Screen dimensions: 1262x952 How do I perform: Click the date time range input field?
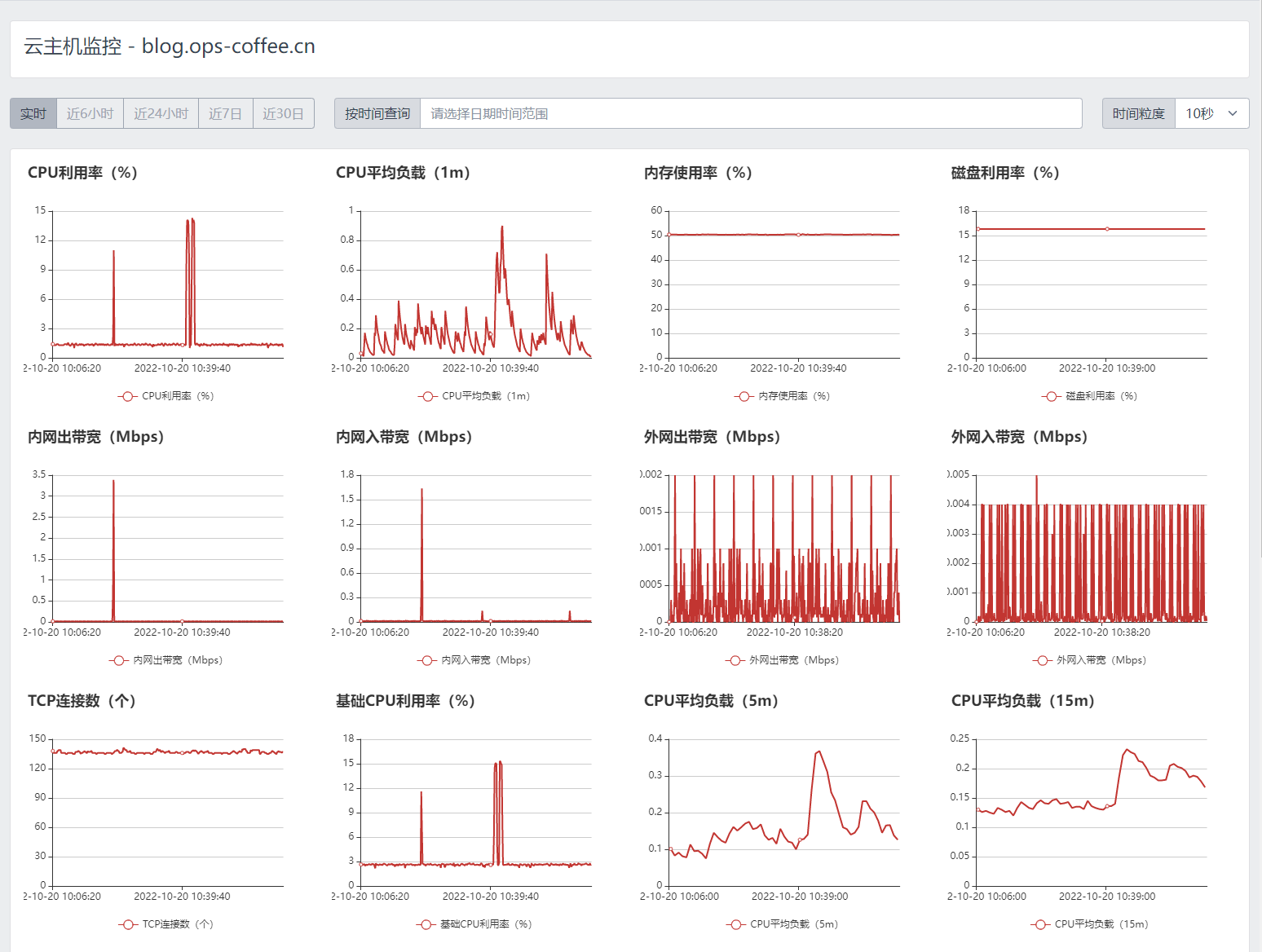[750, 113]
